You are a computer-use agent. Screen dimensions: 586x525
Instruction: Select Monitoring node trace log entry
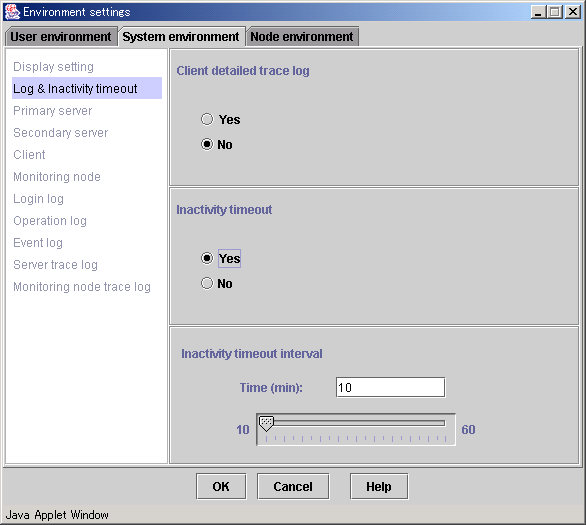coord(82,287)
